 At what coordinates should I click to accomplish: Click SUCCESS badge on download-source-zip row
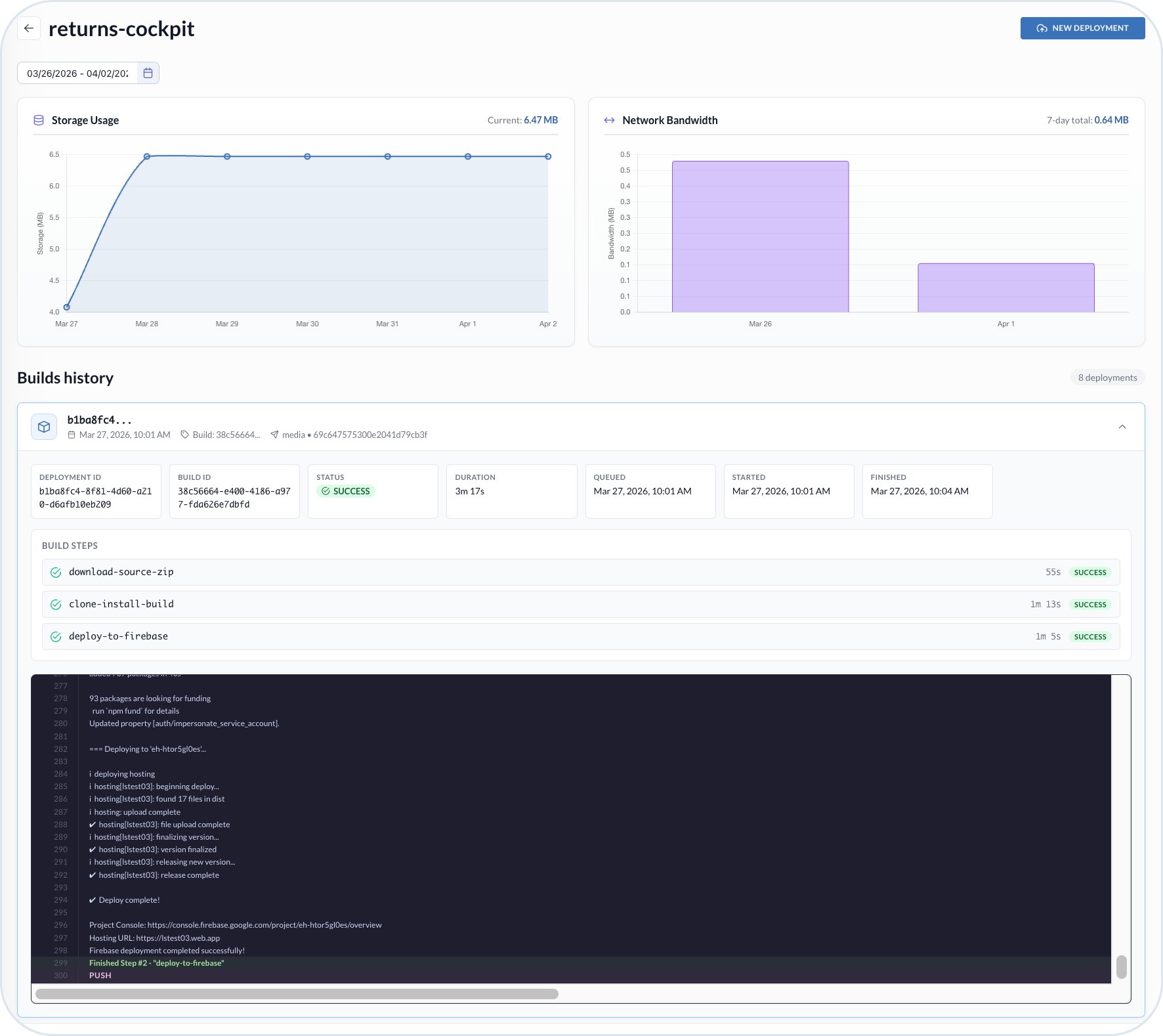click(1090, 572)
